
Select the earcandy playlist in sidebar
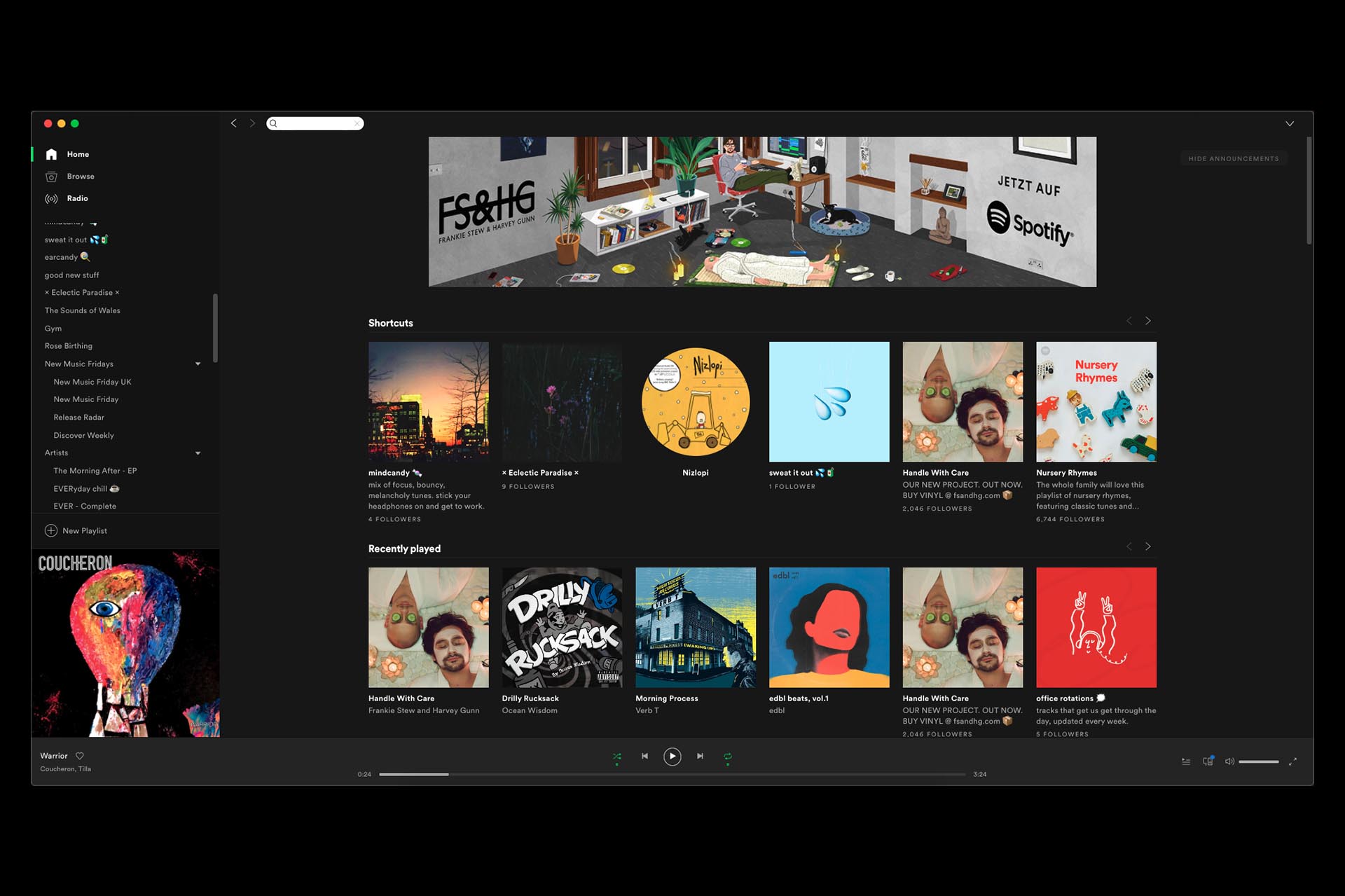67,257
